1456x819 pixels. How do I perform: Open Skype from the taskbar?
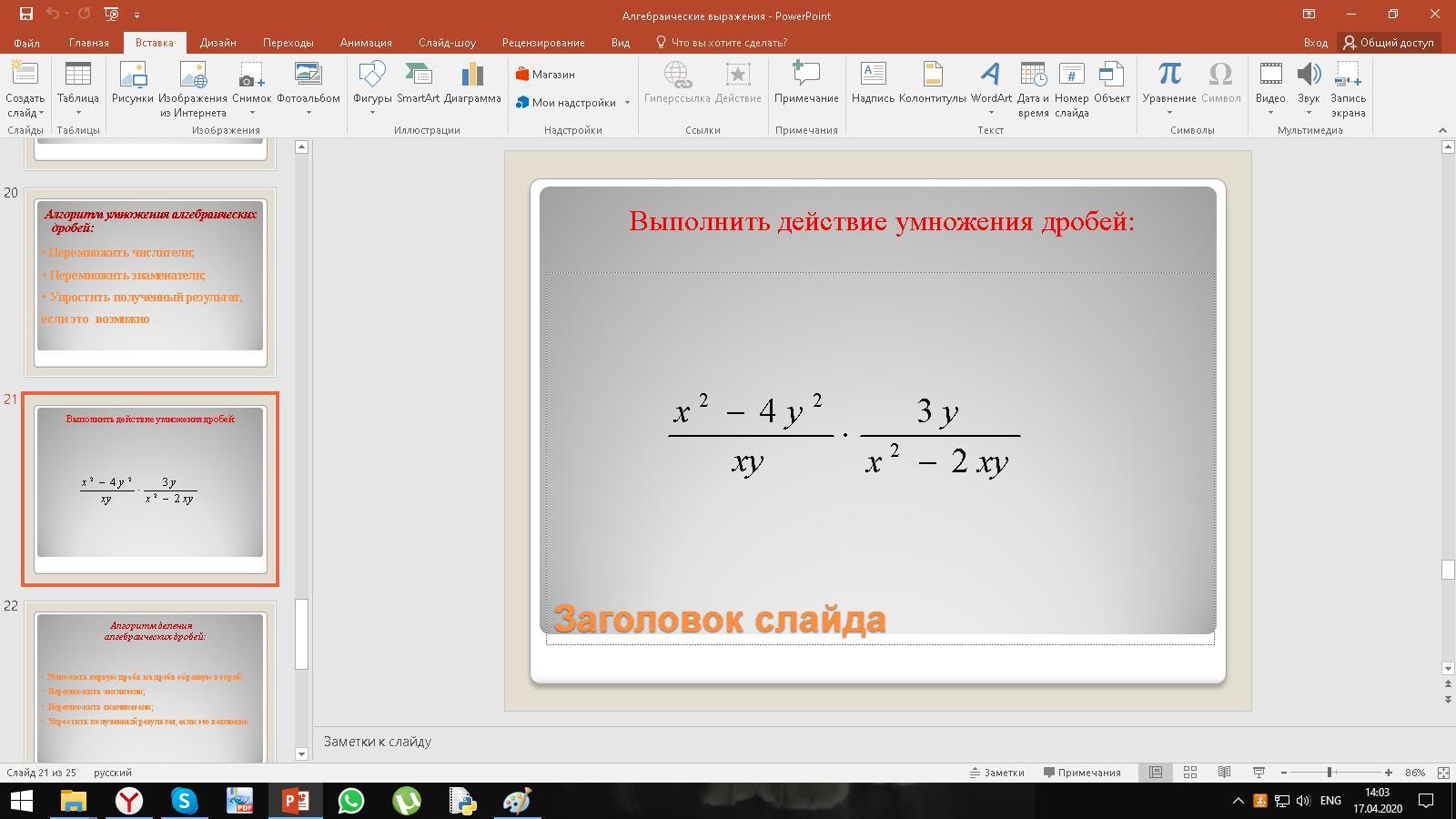tap(185, 801)
